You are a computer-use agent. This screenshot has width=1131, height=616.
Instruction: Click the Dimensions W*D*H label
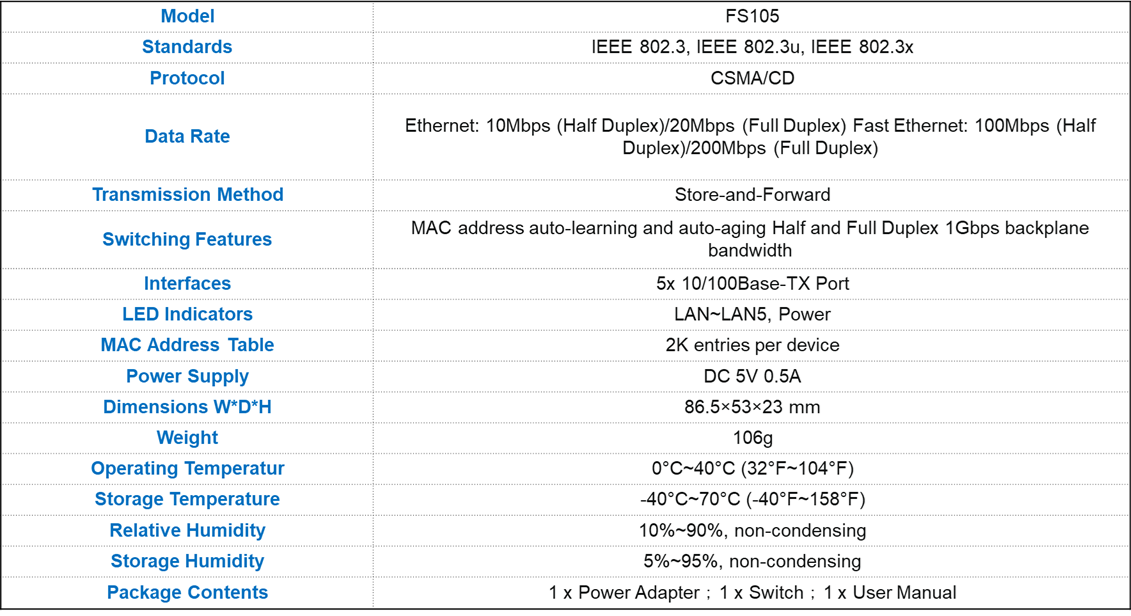coord(187,407)
